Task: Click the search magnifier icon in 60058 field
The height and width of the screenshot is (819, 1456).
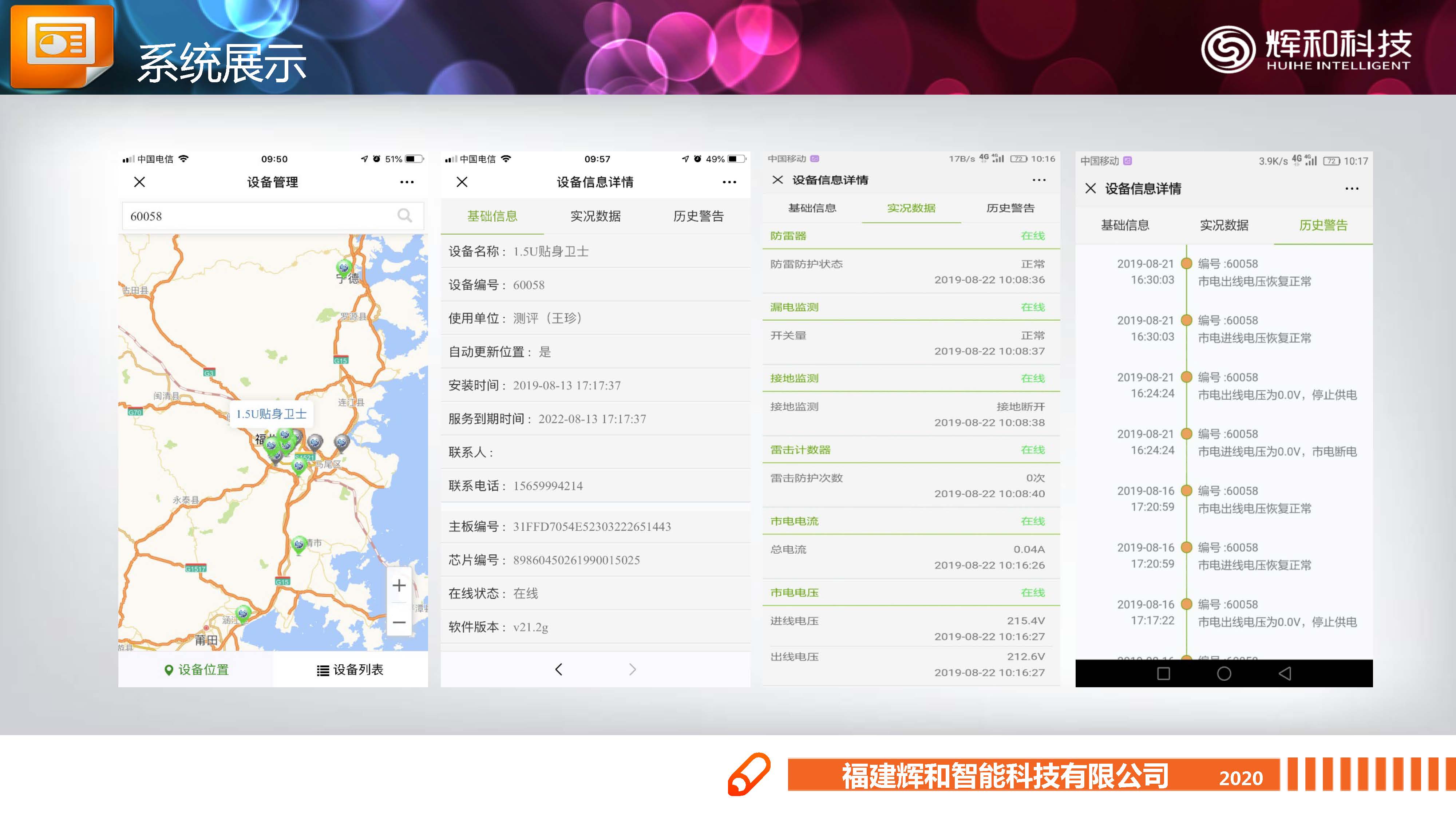Action: (404, 215)
